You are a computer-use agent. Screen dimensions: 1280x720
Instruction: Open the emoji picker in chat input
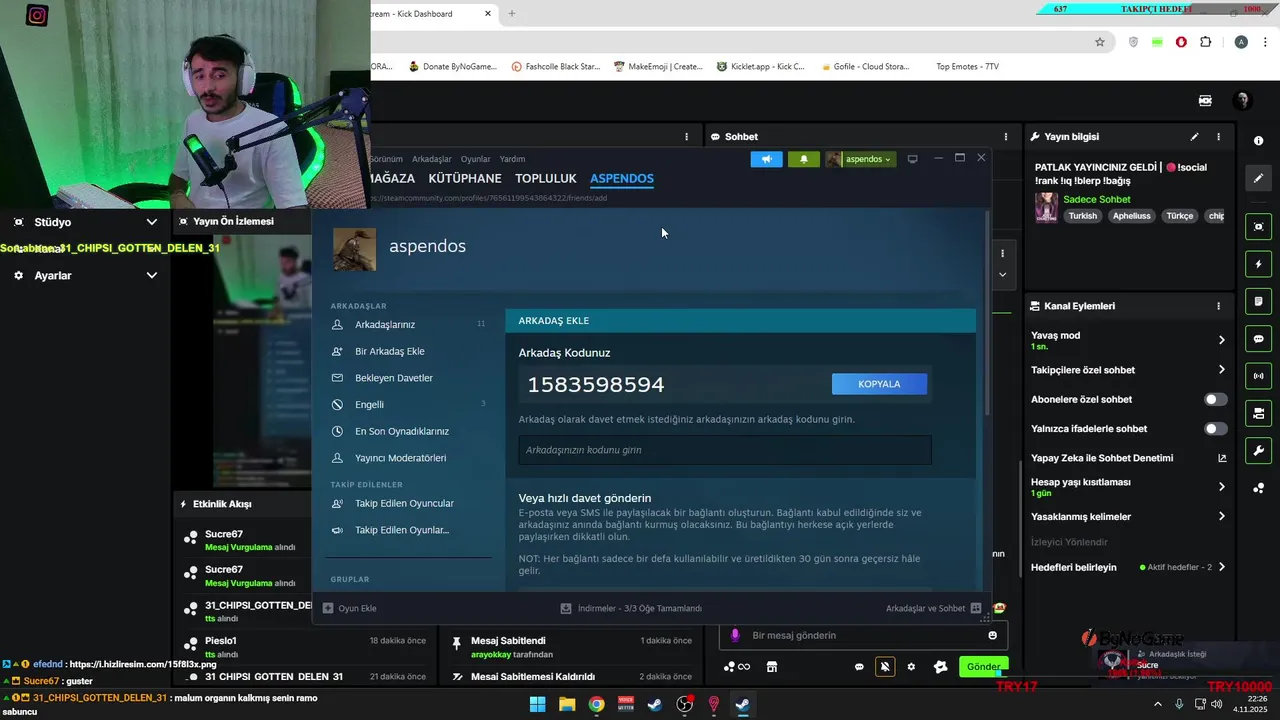pyautogui.click(x=992, y=635)
